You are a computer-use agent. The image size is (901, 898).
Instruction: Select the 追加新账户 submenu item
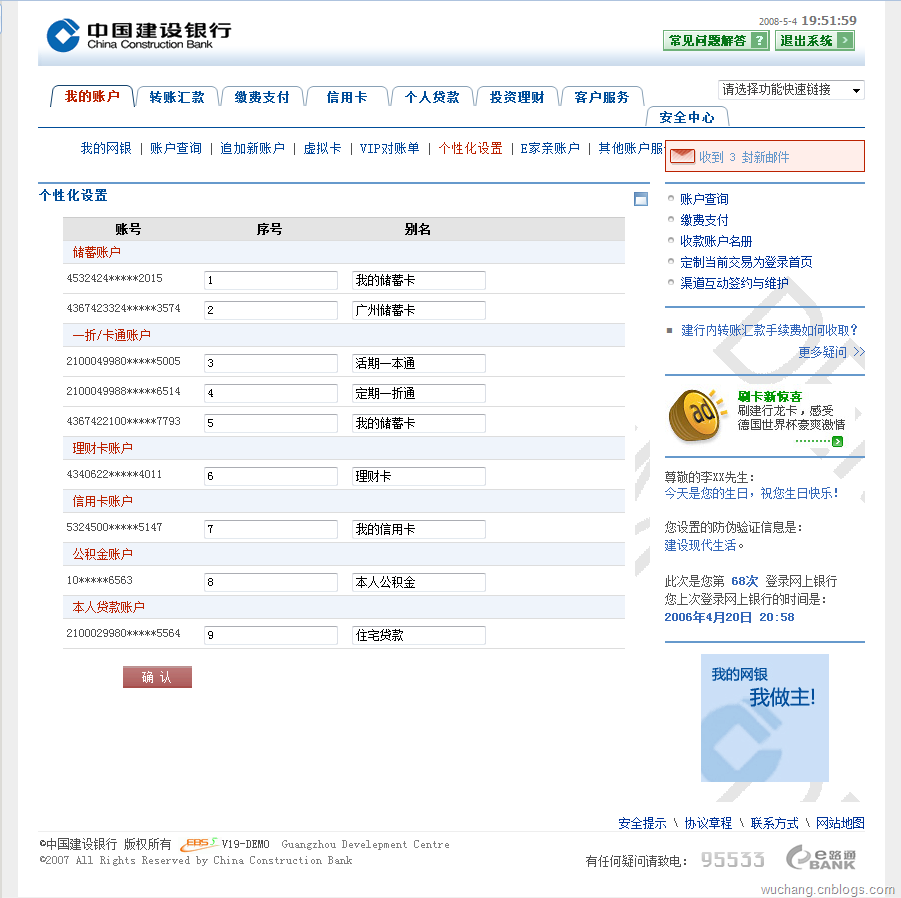pyautogui.click(x=252, y=149)
